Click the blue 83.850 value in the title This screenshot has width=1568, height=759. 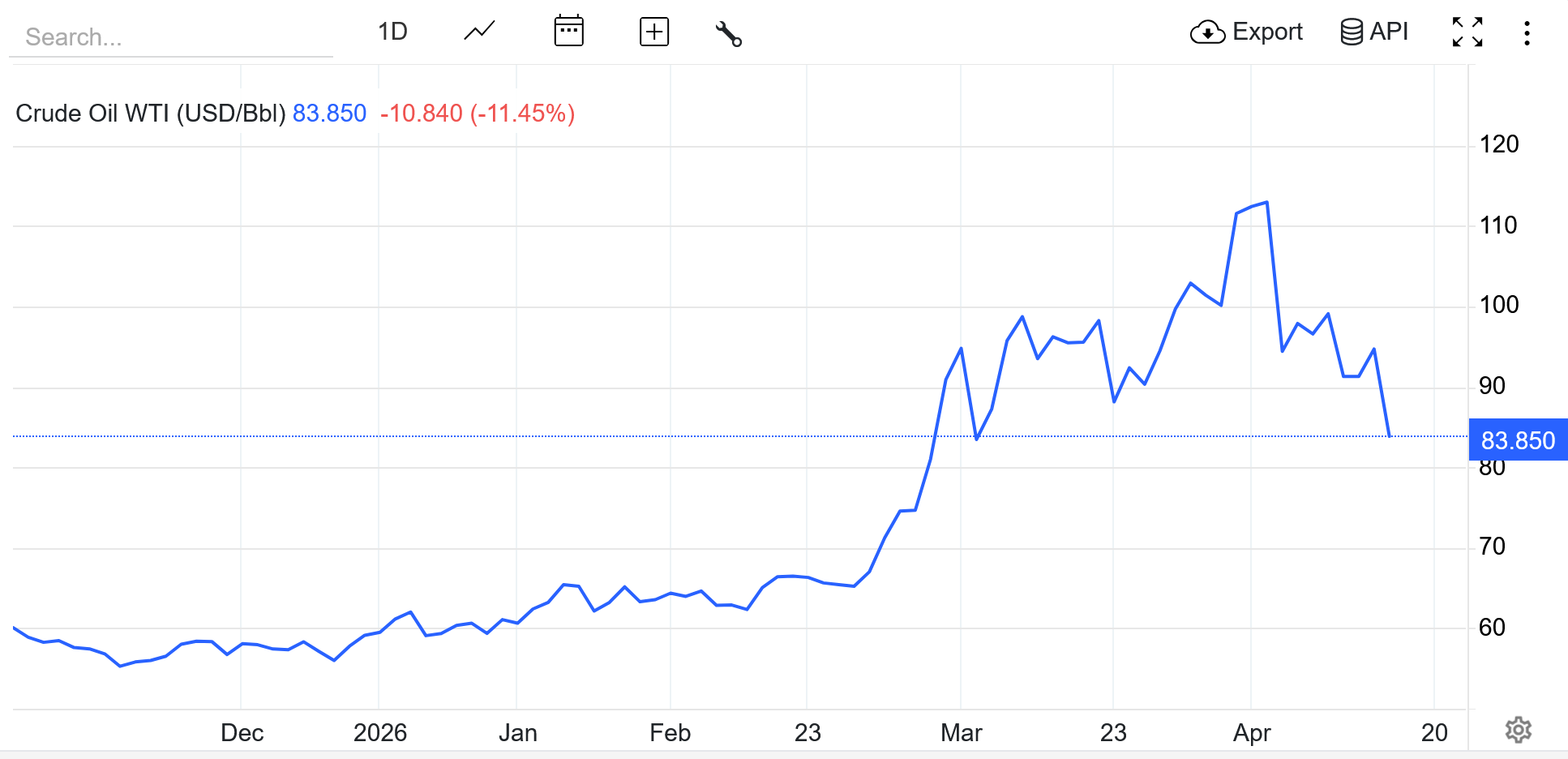(329, 114)
